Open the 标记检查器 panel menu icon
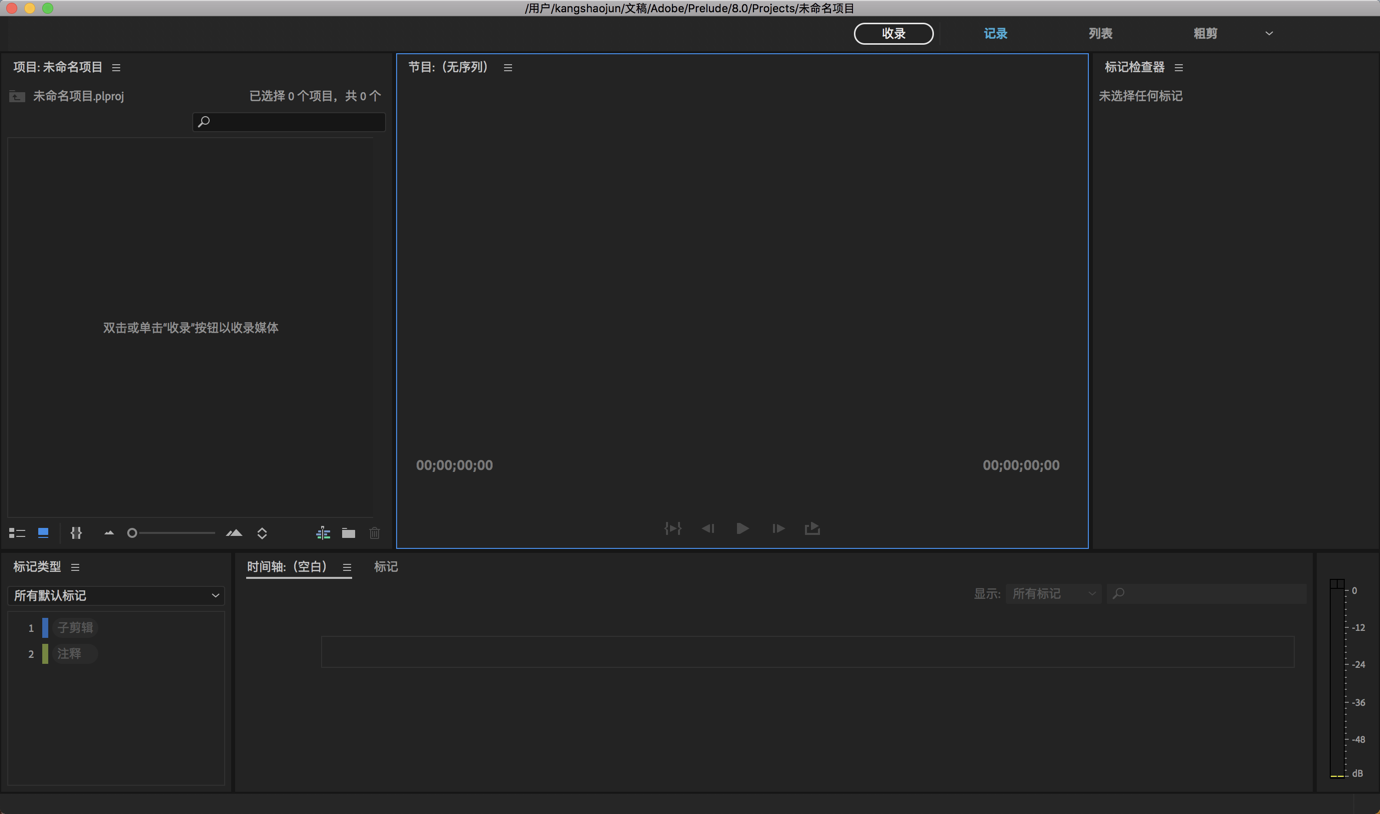This screenshot has width=1380, height=814. (1179, 68)
